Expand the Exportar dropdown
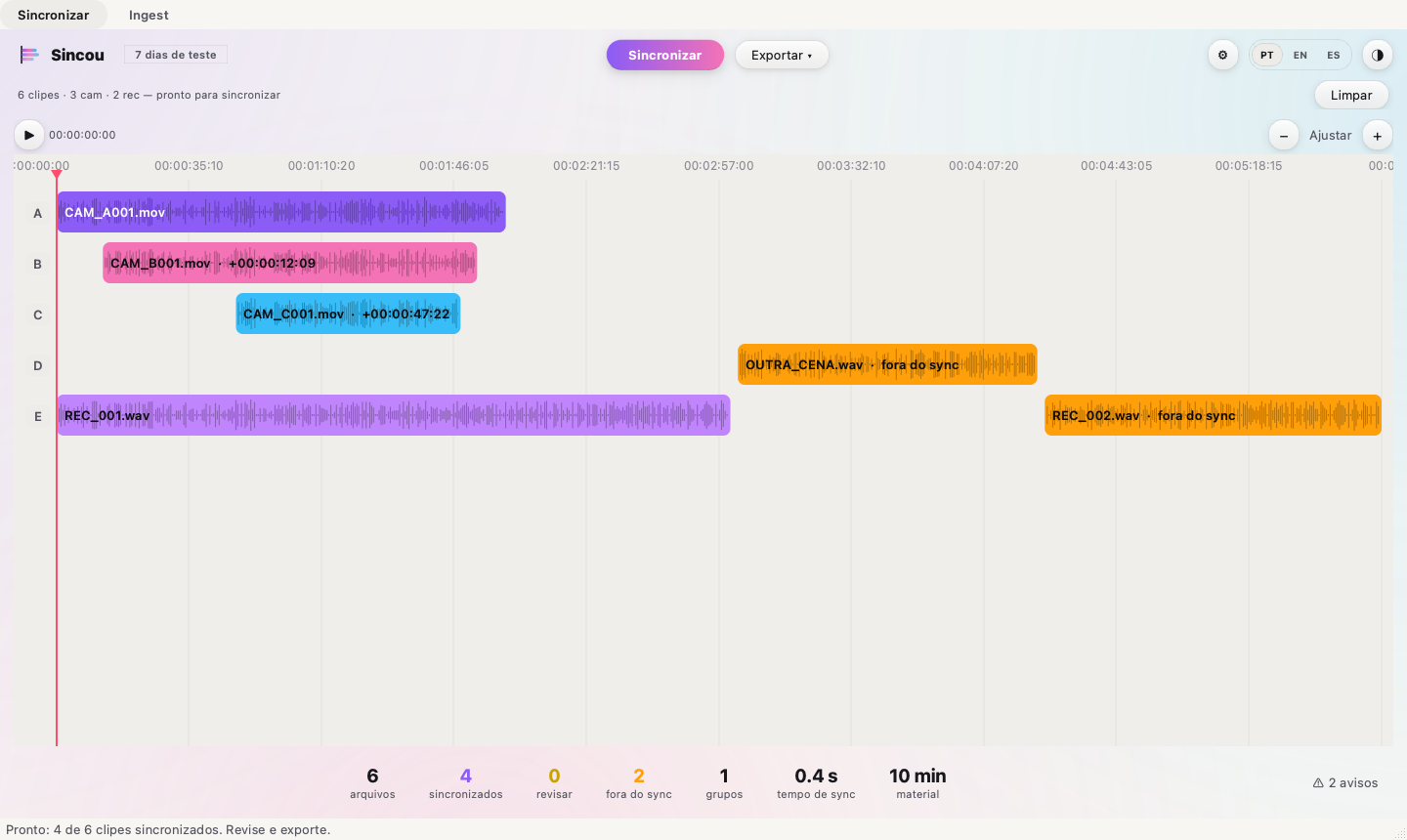The height and width of the screenshot is (840, 1407). 782,55
